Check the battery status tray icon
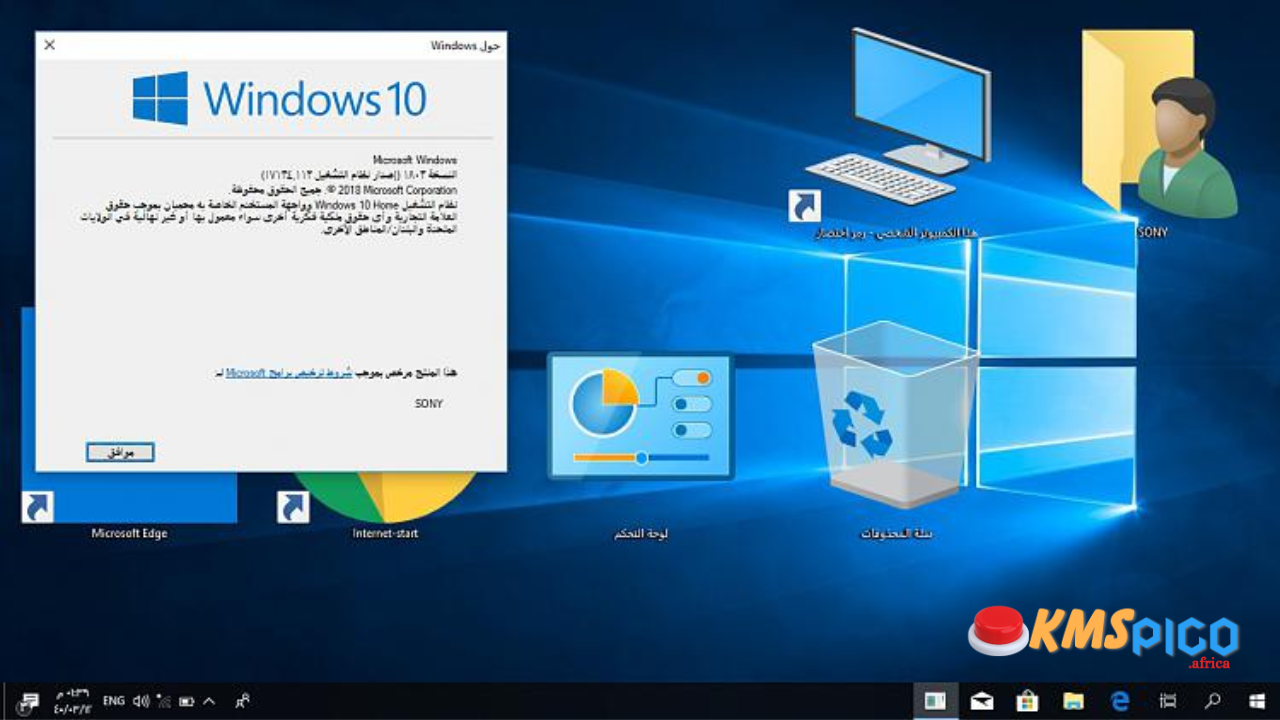The height and width of the screenshot is (720, 1280). (186, 701)
